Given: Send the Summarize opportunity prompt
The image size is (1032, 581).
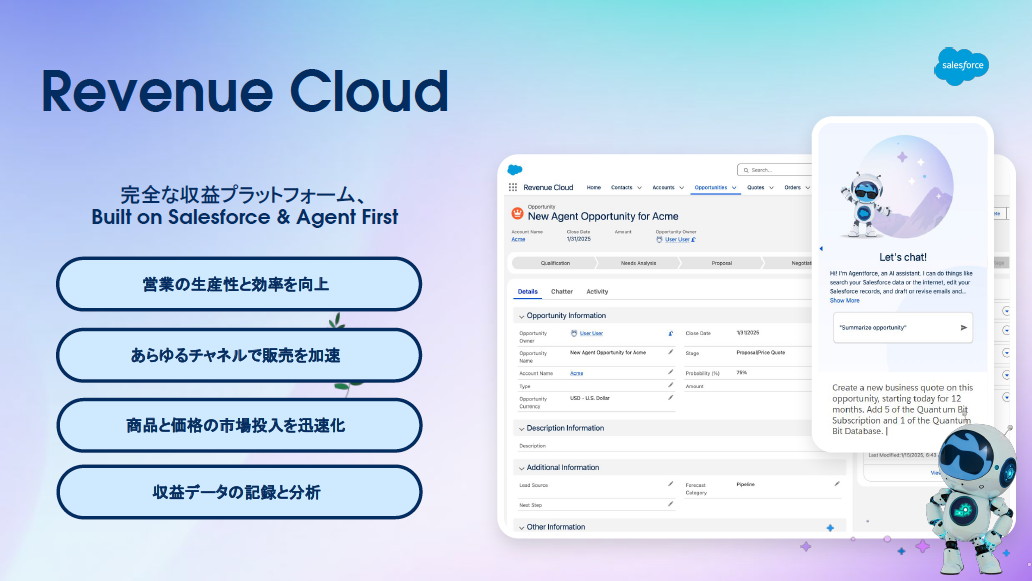Looking at the screenshot, I should (964, 328).
